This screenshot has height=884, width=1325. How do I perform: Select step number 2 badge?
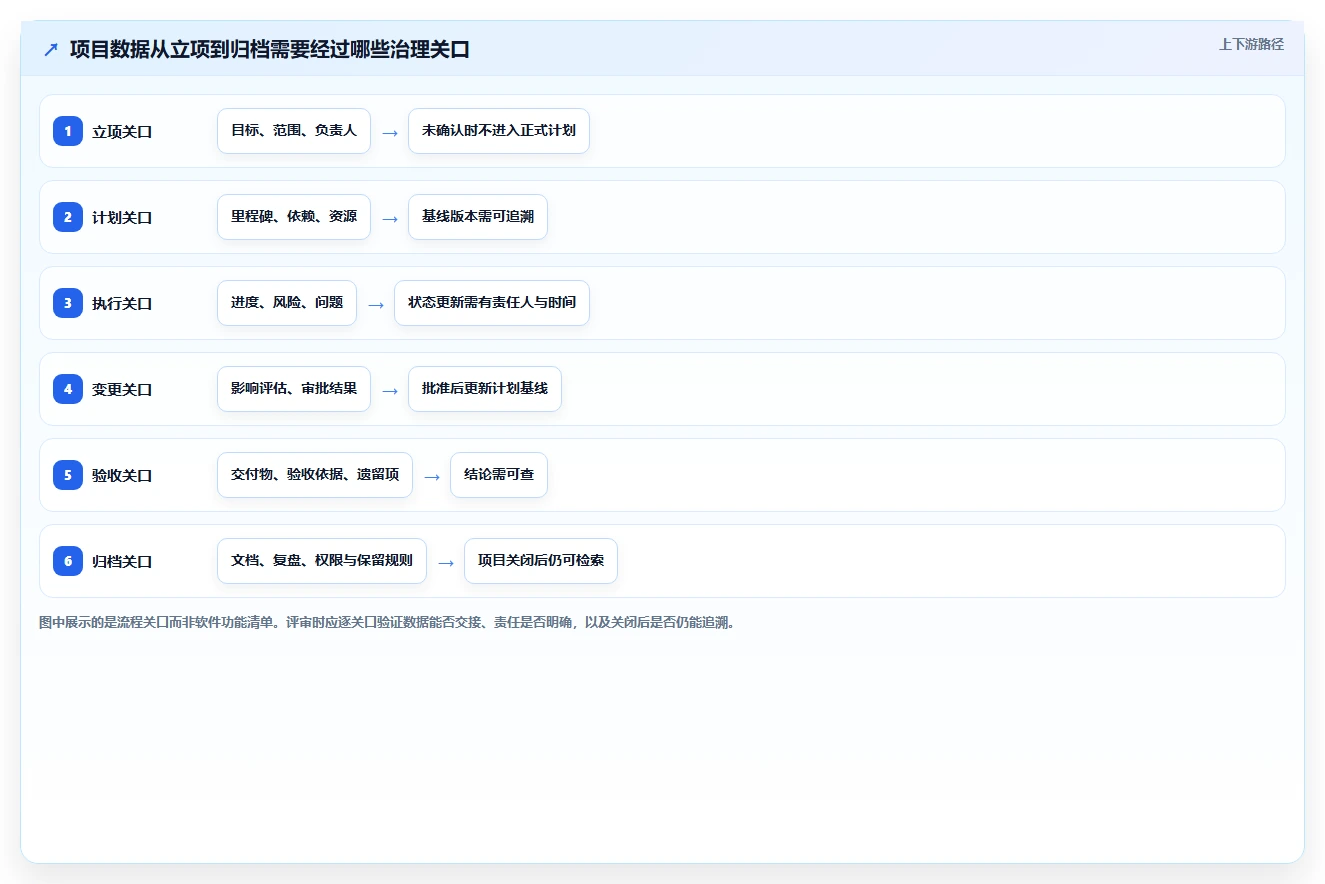tap(68, 217)
